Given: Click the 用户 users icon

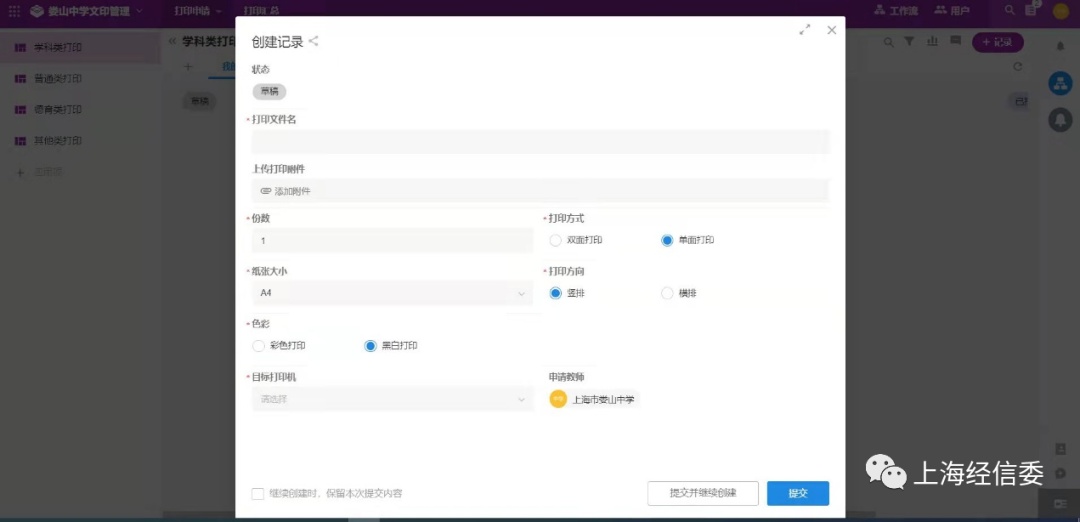Looking at the screenshot, I should click(940, 10).
